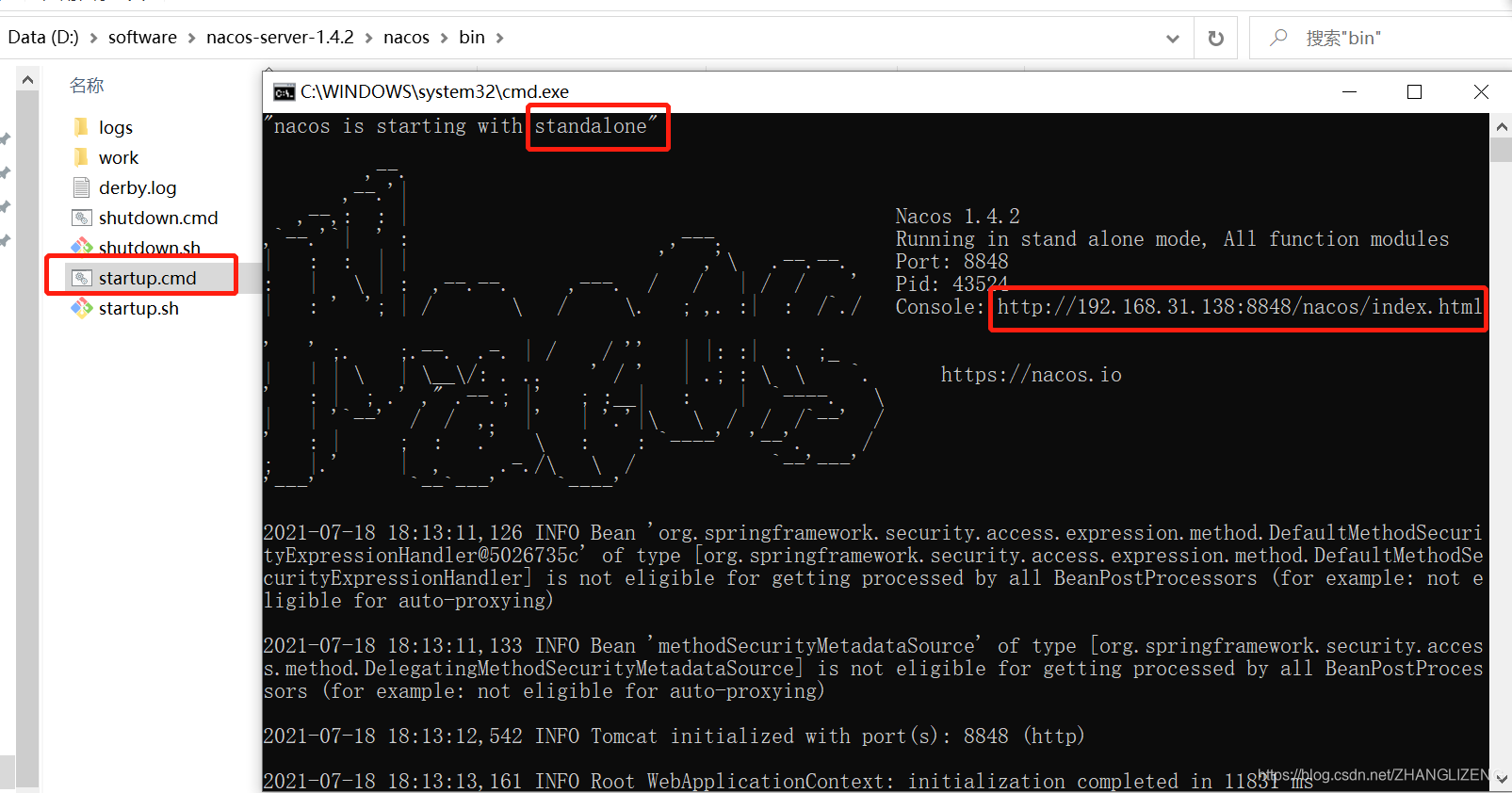This screenshot has height=793, width=1512.
Task: Go to the software breadcrumb folder
Action: (x=142, y=38)
